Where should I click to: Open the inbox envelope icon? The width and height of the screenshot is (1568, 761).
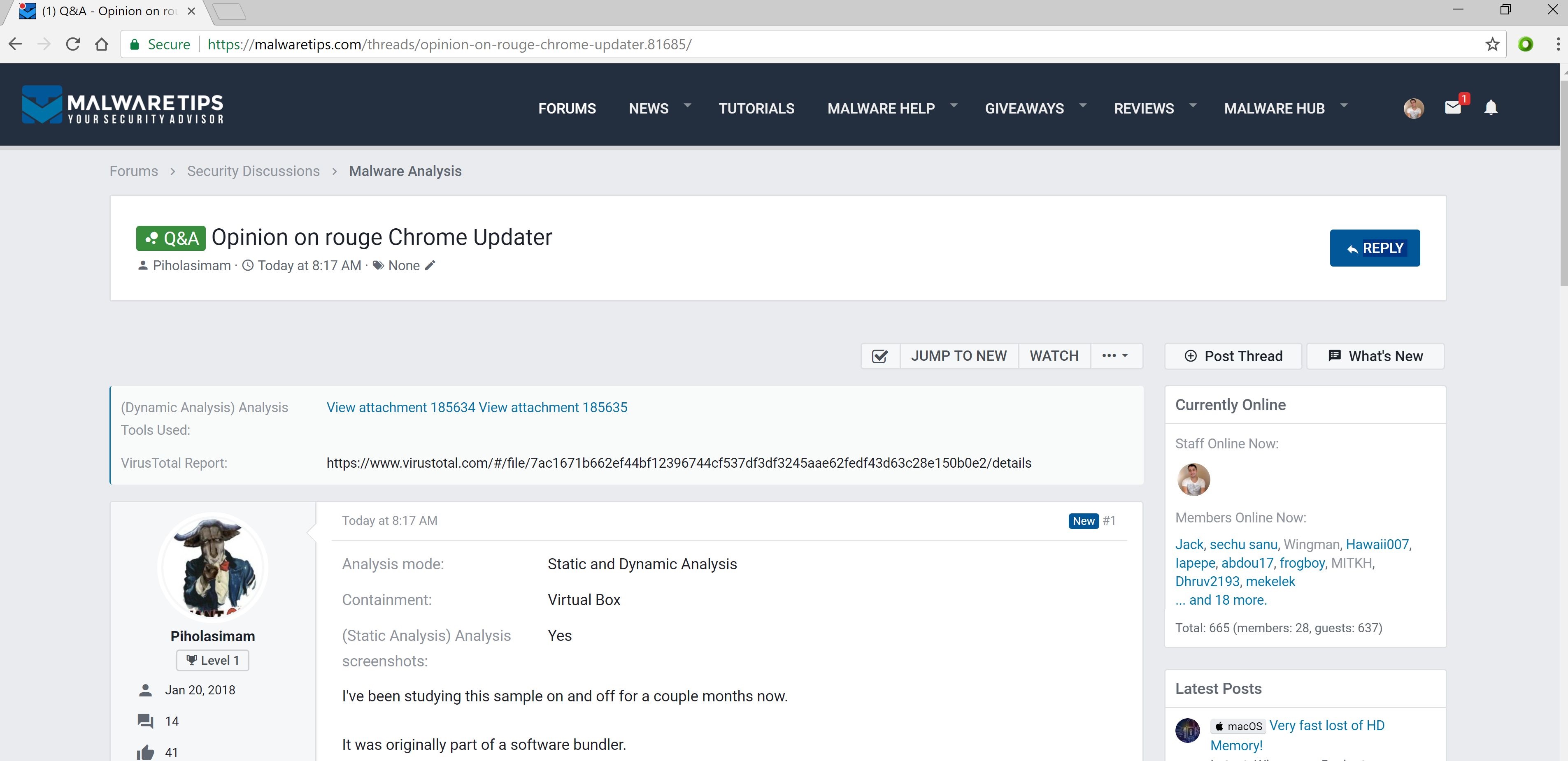(1452, 108)
